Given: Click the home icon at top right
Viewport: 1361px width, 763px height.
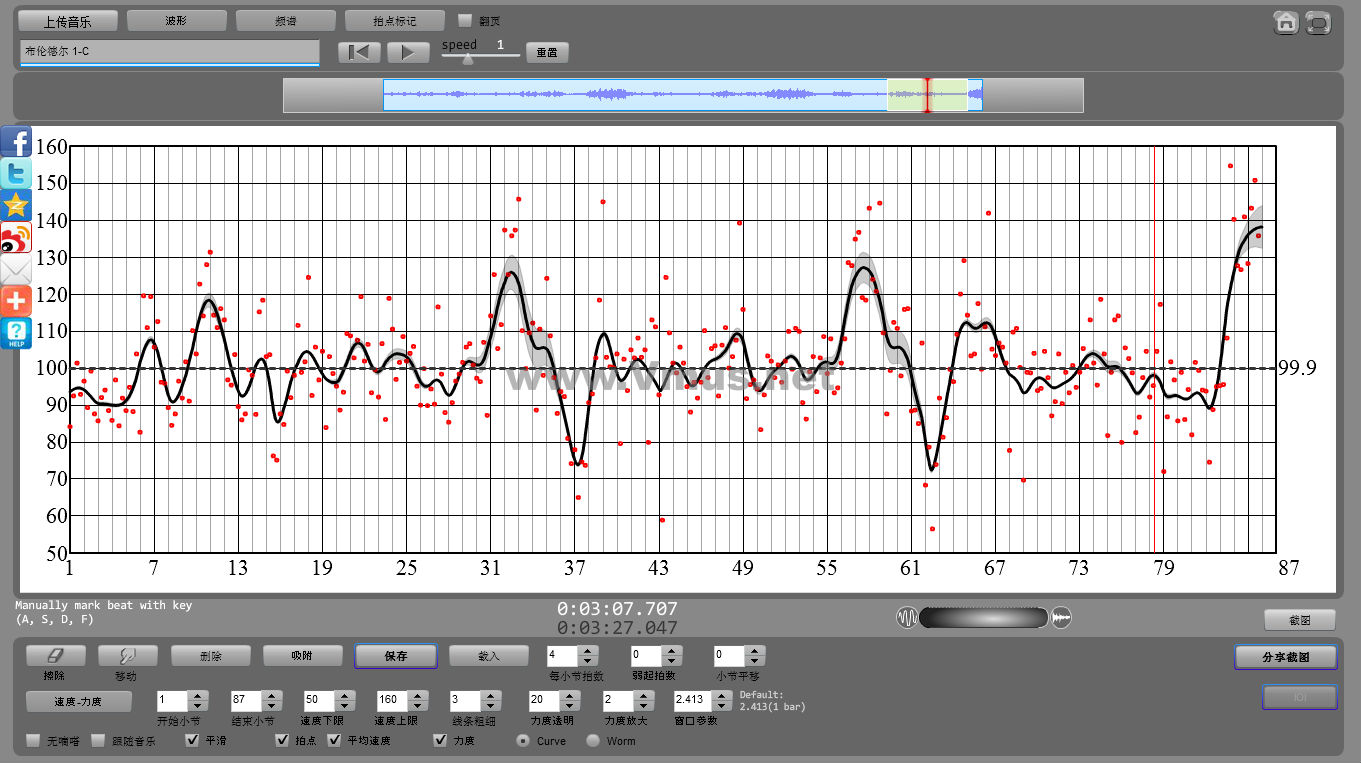Looking at the screenshot, I should [x=1286, y=23].
